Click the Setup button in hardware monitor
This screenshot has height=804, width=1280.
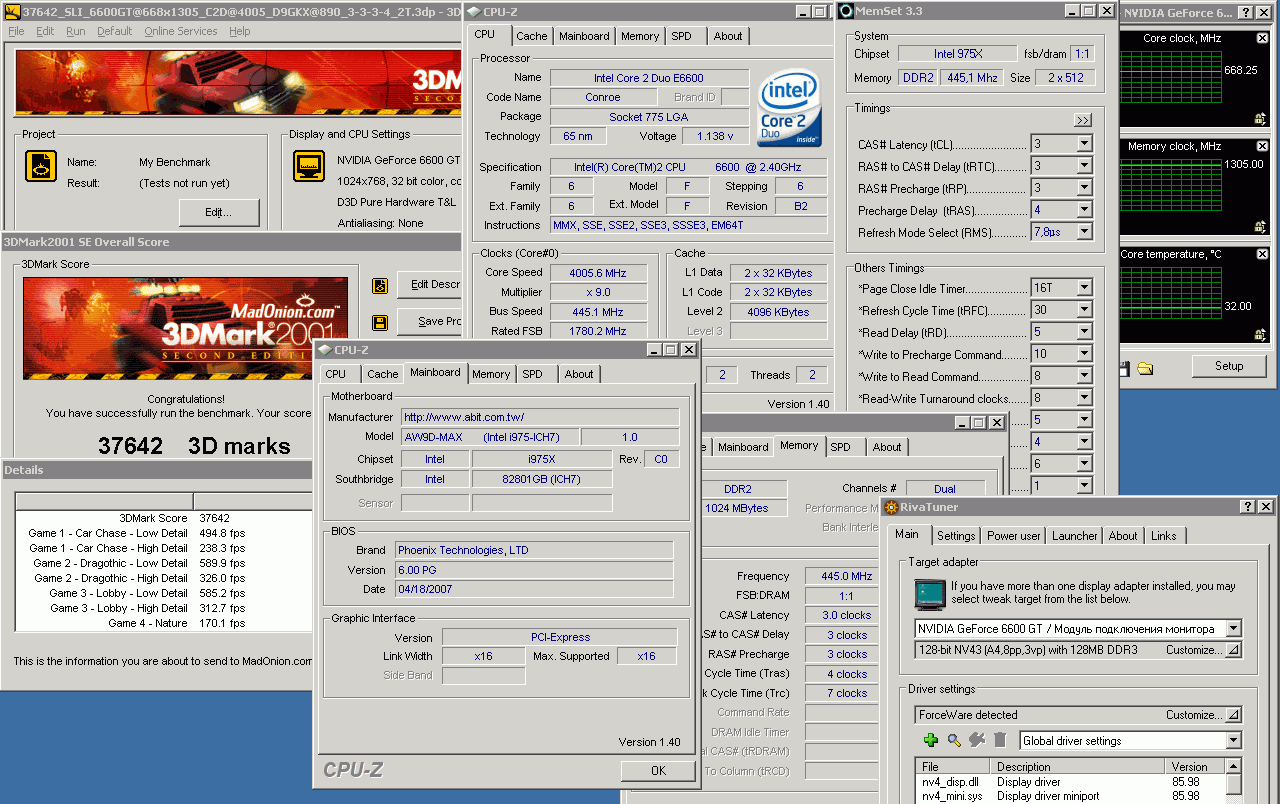click(1229, 366)
